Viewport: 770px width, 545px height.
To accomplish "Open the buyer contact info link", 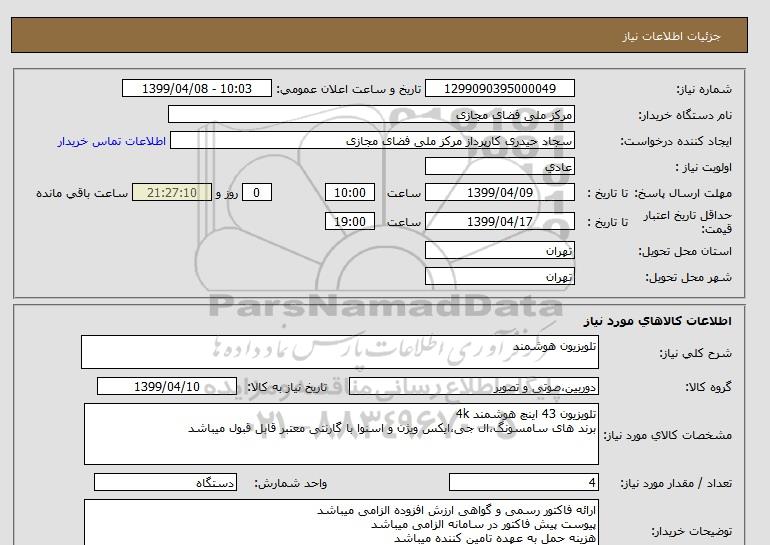I will [111, 141].
